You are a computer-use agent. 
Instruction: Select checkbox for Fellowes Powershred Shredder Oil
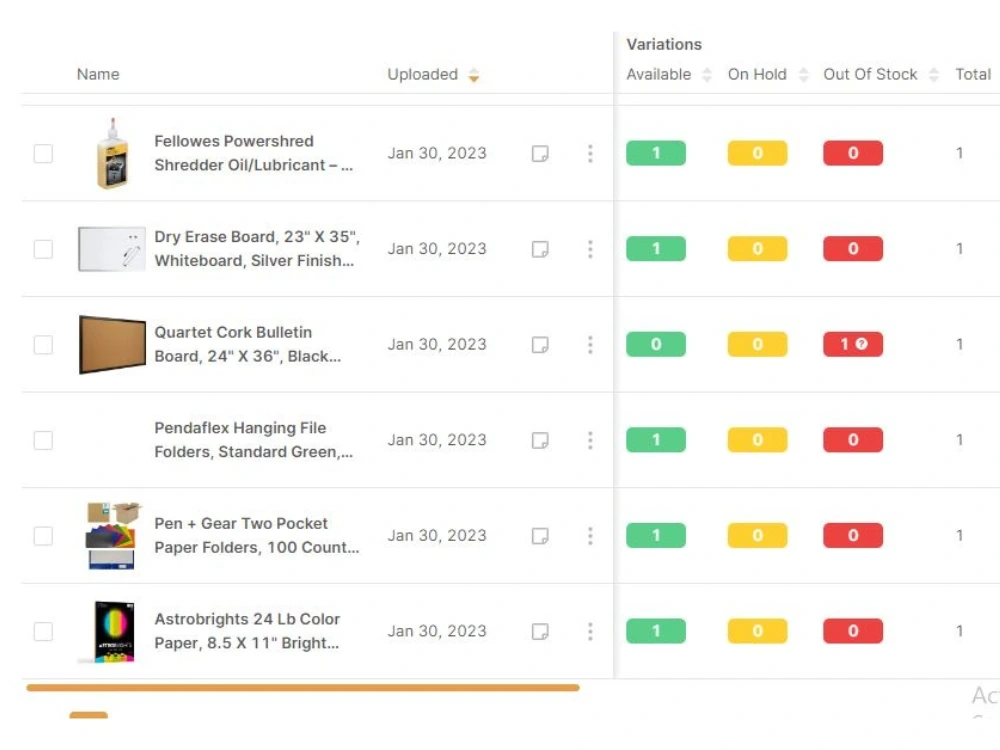(x=43, y=154)
